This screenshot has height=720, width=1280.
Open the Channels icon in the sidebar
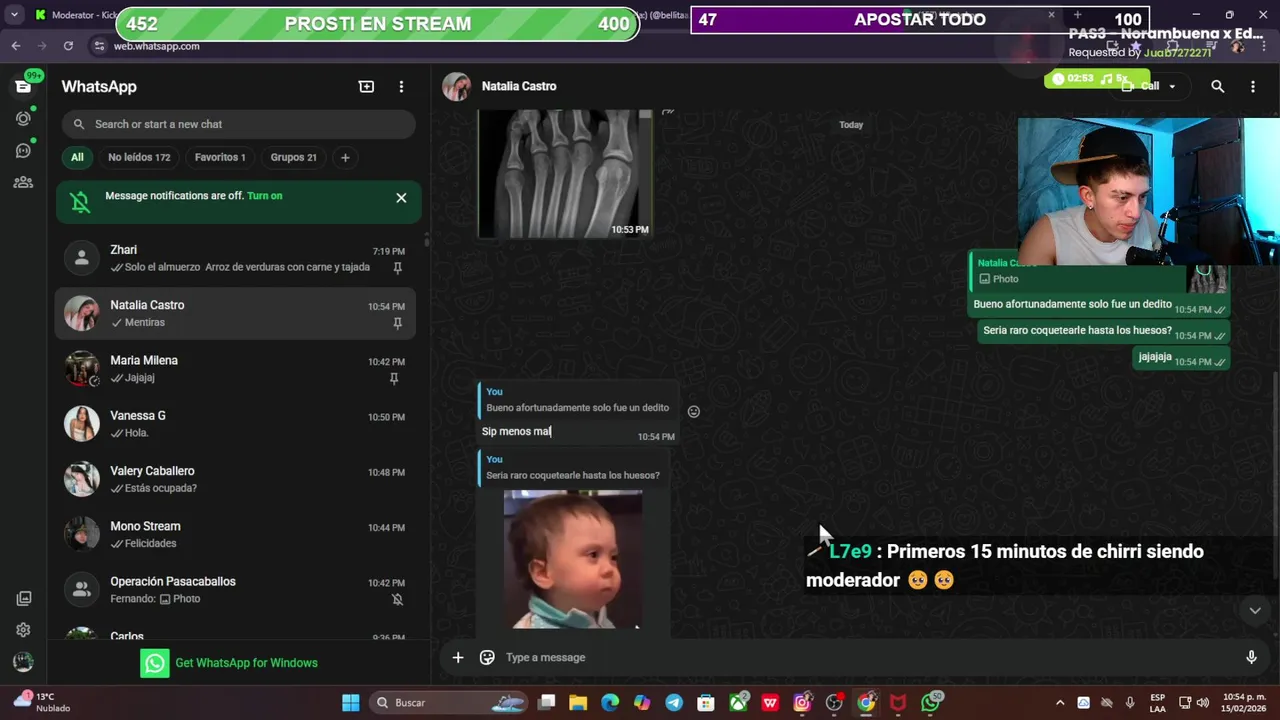tap(23, 151)
